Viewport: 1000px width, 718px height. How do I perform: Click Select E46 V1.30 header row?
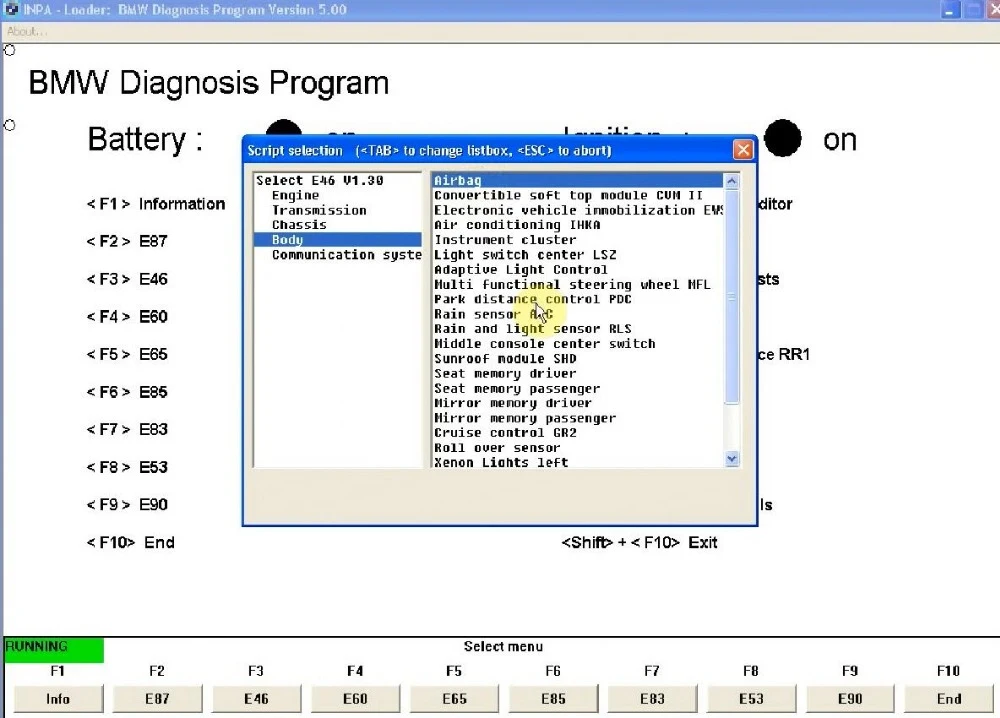[x=338, y=180]
